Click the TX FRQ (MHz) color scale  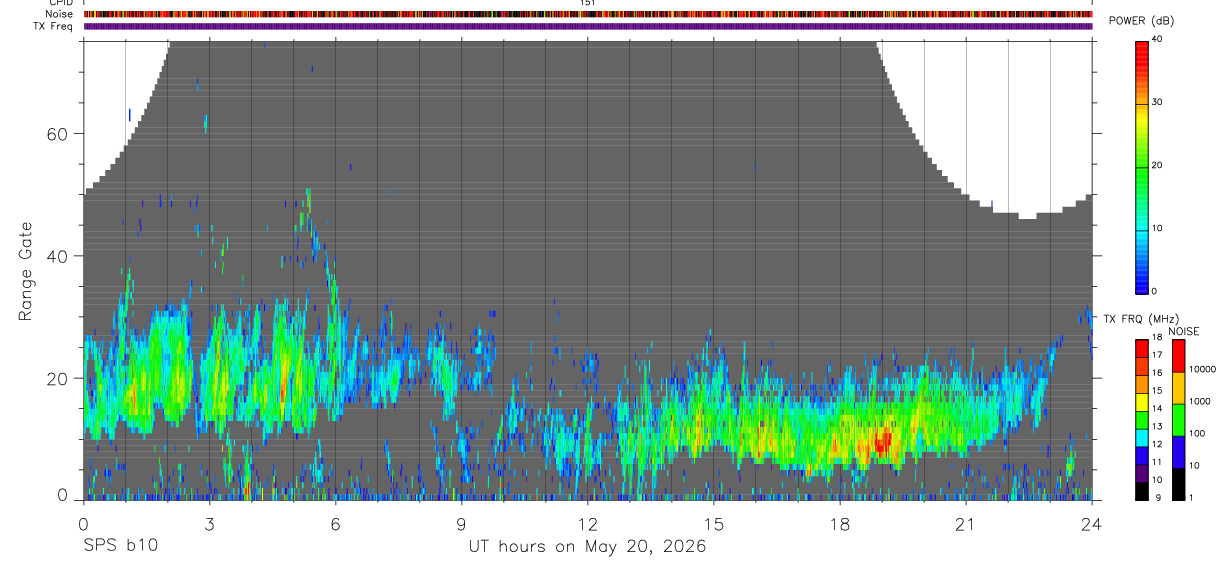click(x=1142, y=419)
